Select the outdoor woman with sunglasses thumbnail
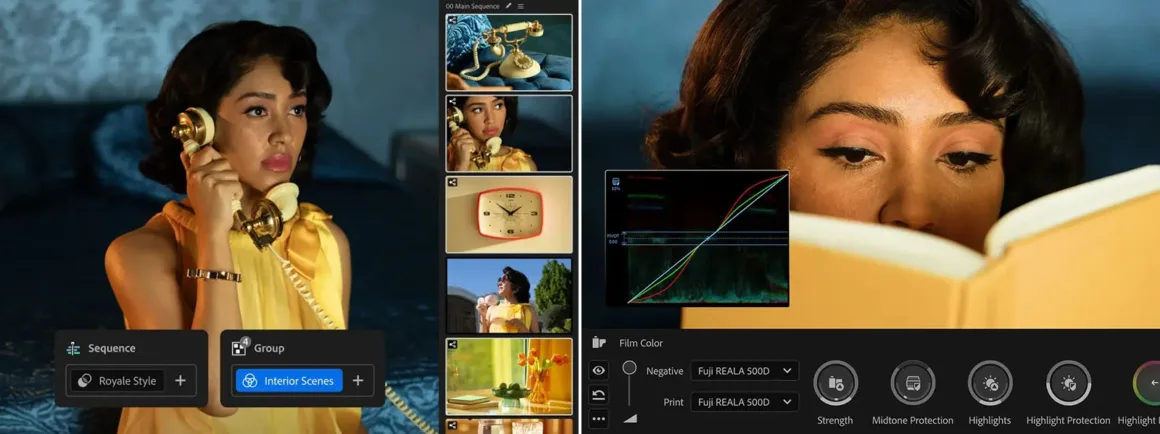The width and height of the screenshot is (1160, 434). (509, 296)
